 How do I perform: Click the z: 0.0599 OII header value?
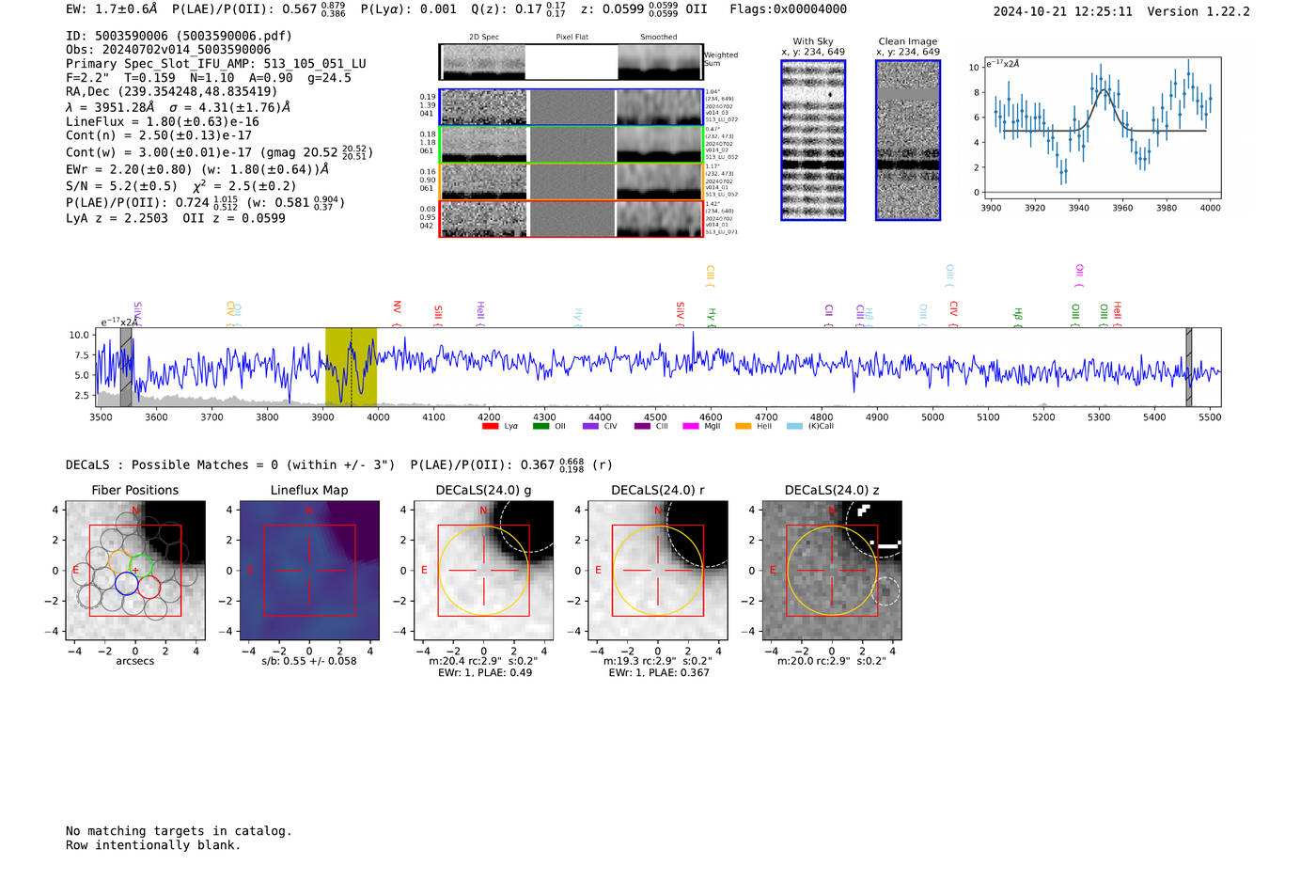(x=643, y=9)
